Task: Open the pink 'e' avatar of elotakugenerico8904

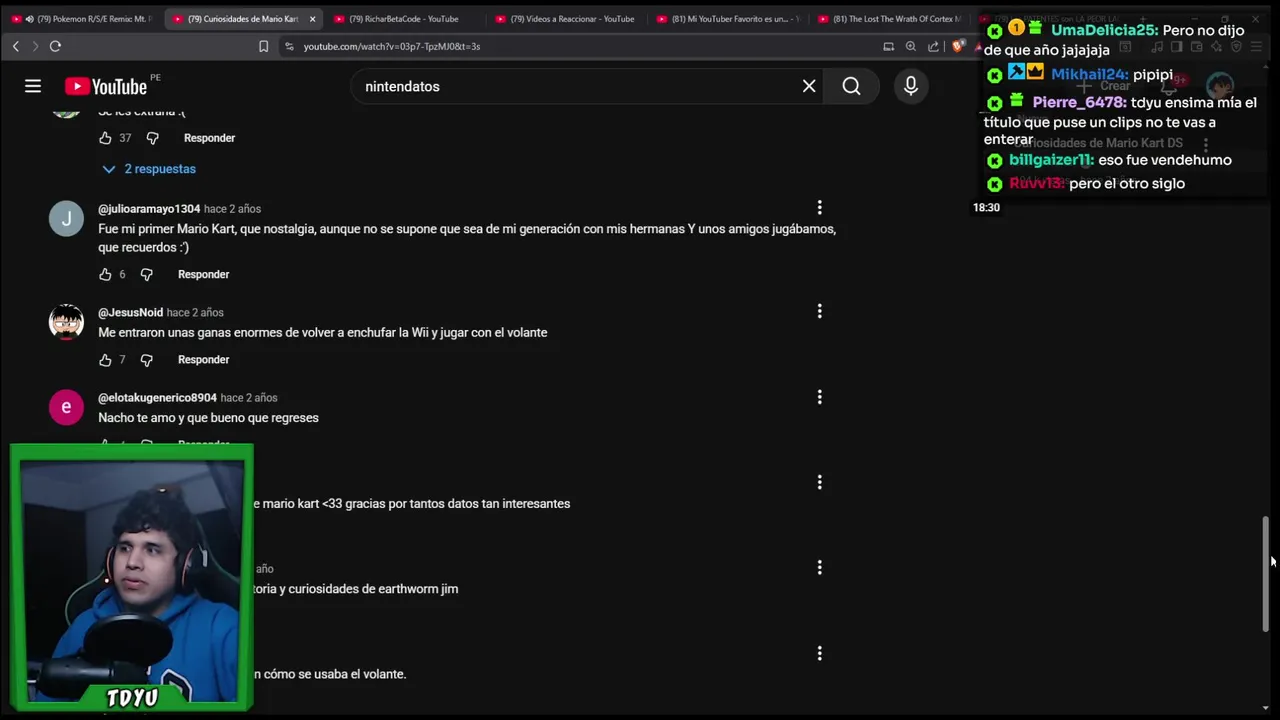Action: [67, 407]
